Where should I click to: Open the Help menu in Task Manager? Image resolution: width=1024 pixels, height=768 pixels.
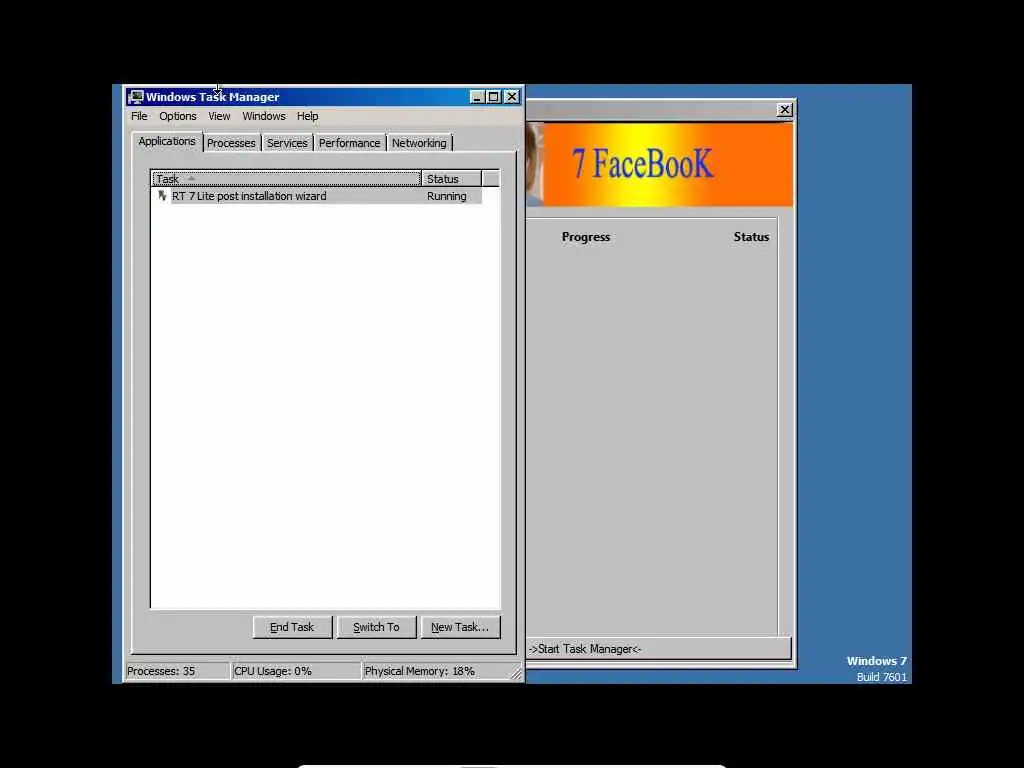tap(308, 116)
